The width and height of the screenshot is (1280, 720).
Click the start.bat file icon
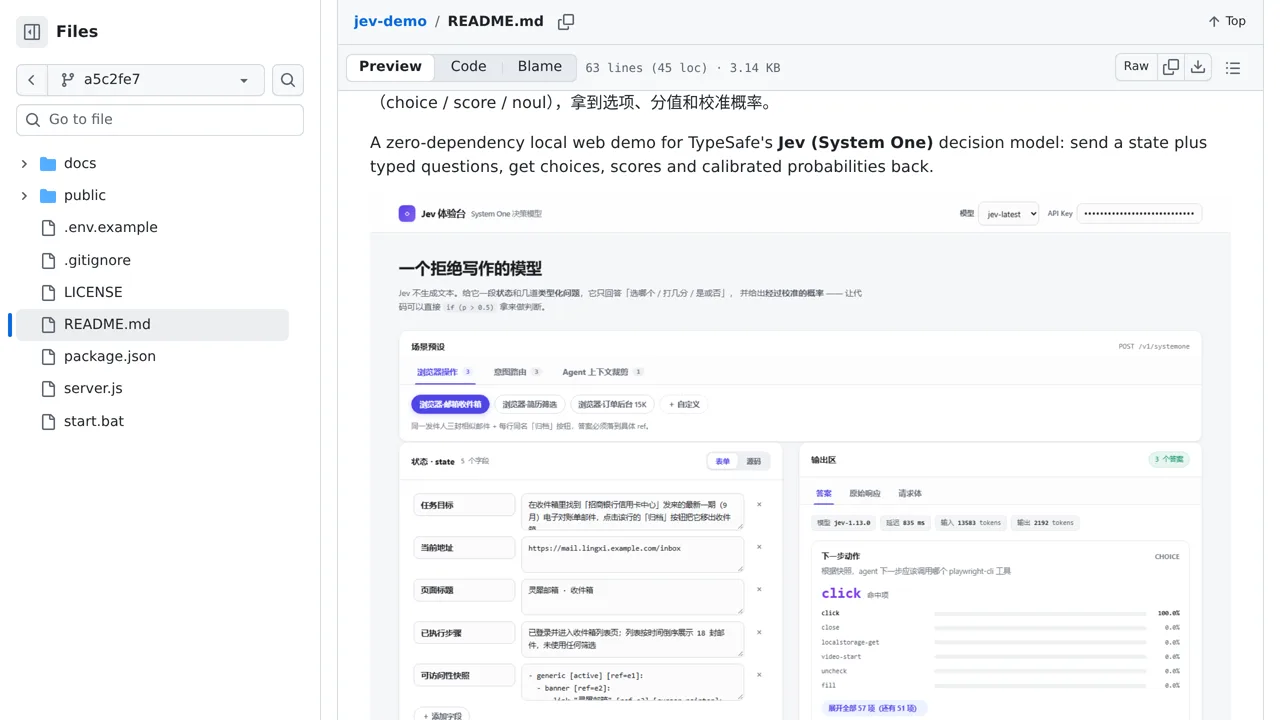click(x=48, y=421)
